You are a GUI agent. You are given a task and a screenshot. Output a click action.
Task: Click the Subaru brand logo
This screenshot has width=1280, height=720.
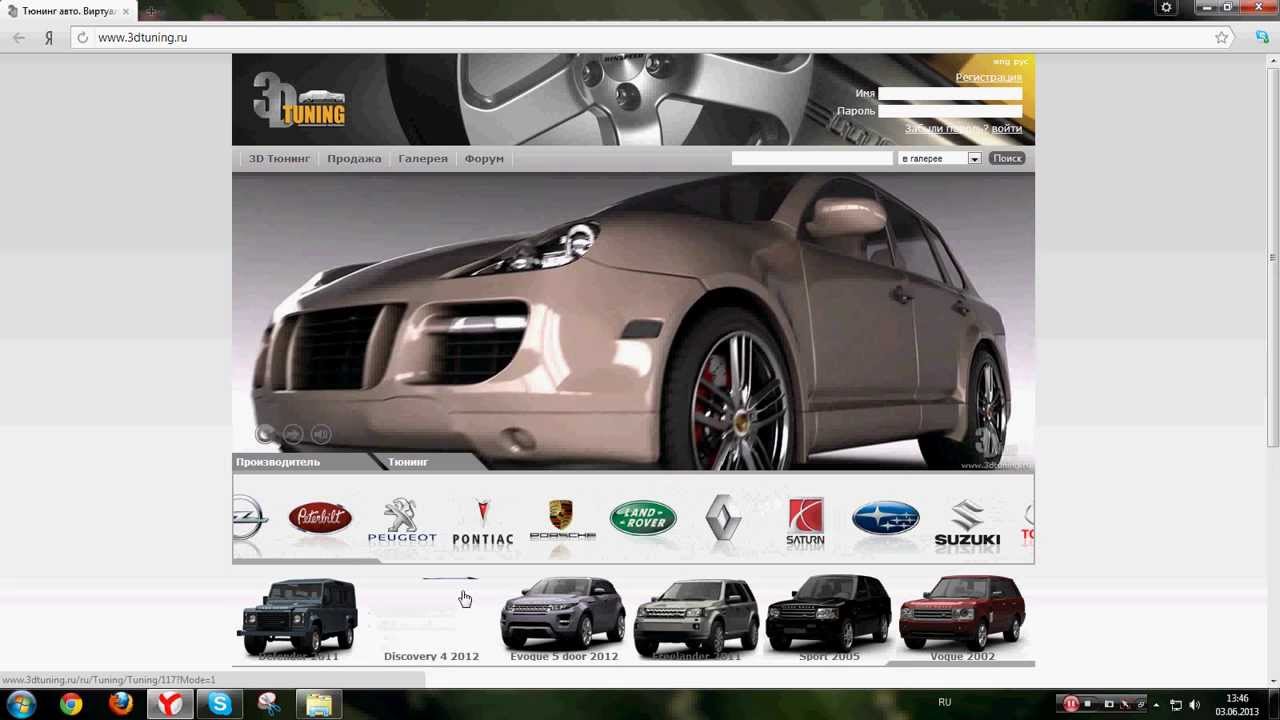click(885, 518)
